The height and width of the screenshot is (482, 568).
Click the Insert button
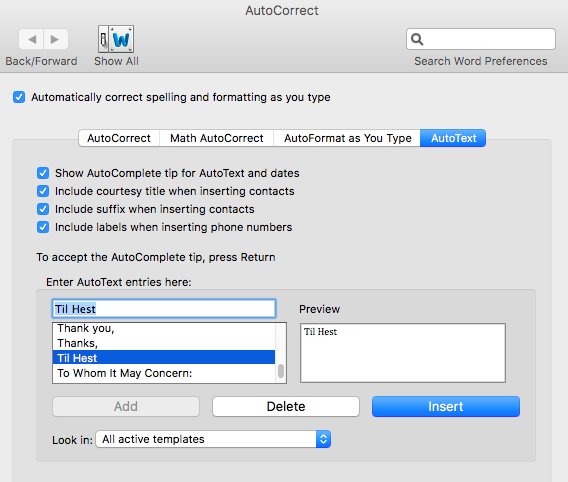(x=446, y=406)
